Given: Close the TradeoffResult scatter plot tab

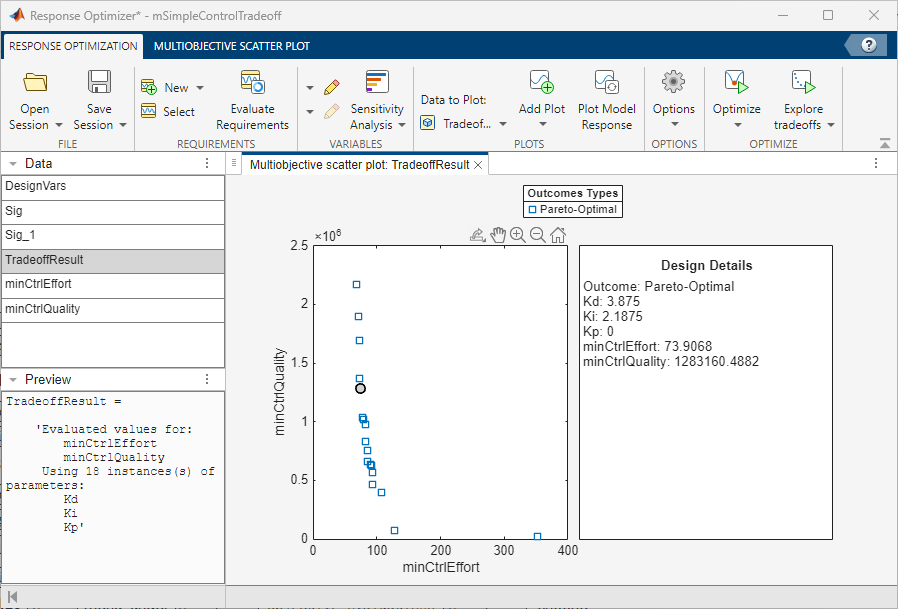Looking at the screenshot, I should pyautogui.click(x=478, y=165).
